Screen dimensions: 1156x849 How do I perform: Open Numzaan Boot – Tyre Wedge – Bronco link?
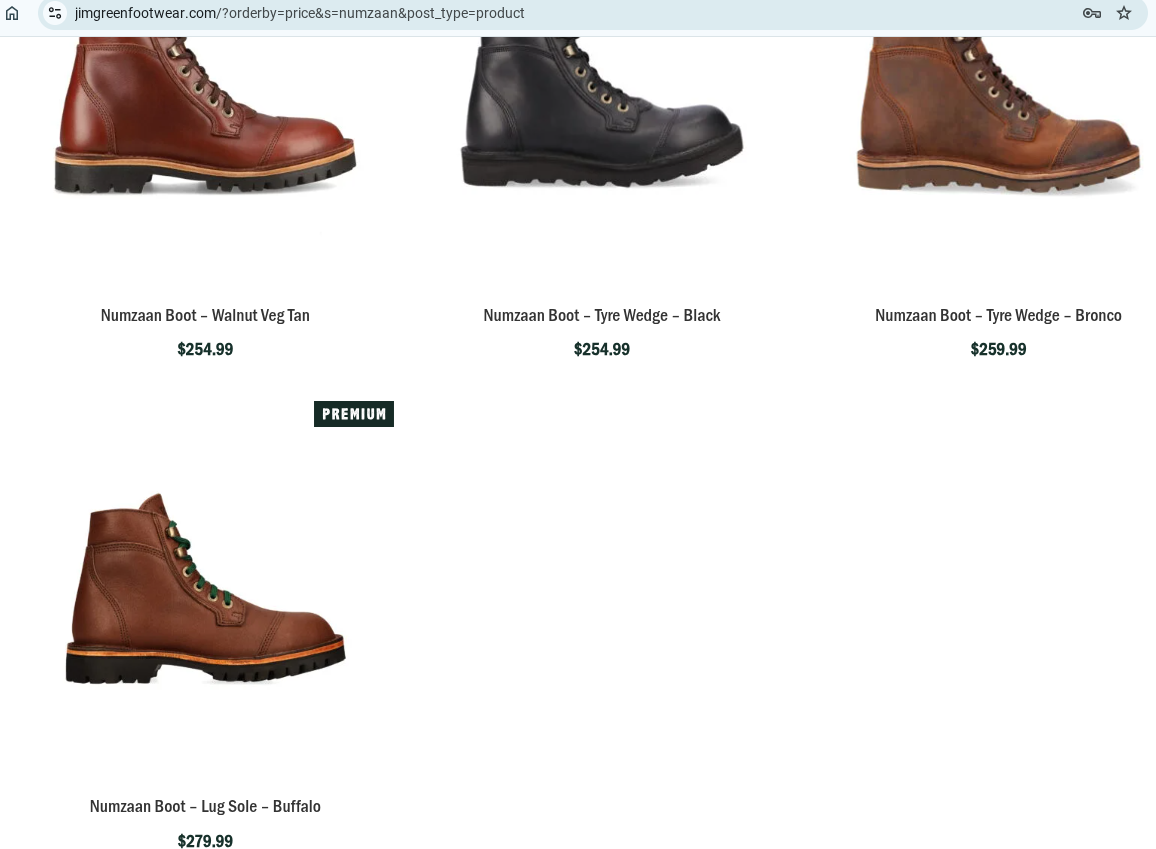click(x=998, y=315)
